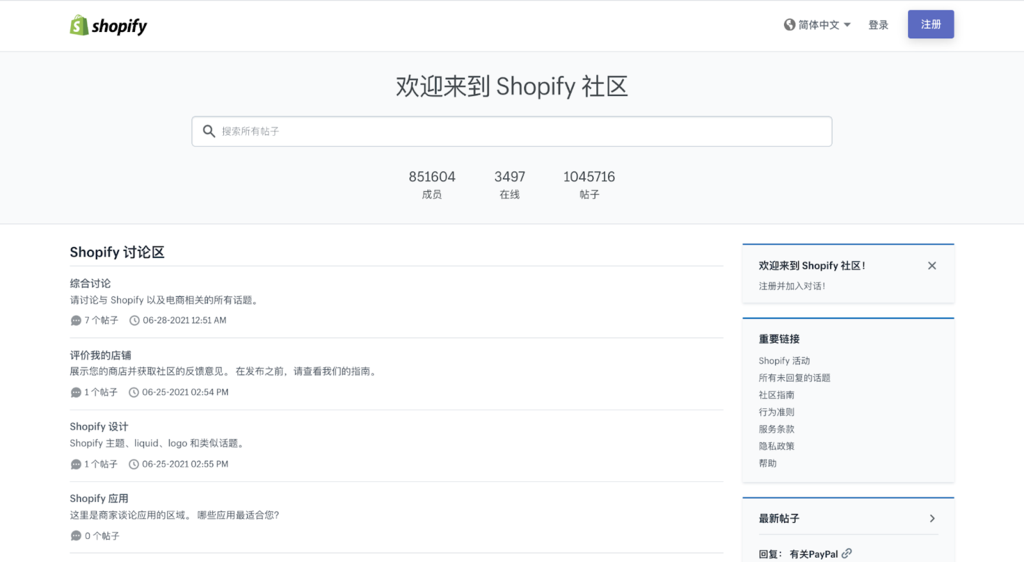Open the 所有未回复的话题 link
Viewport: 1024px width, 562px height.
pyautogui.click(x=794, y=378)
